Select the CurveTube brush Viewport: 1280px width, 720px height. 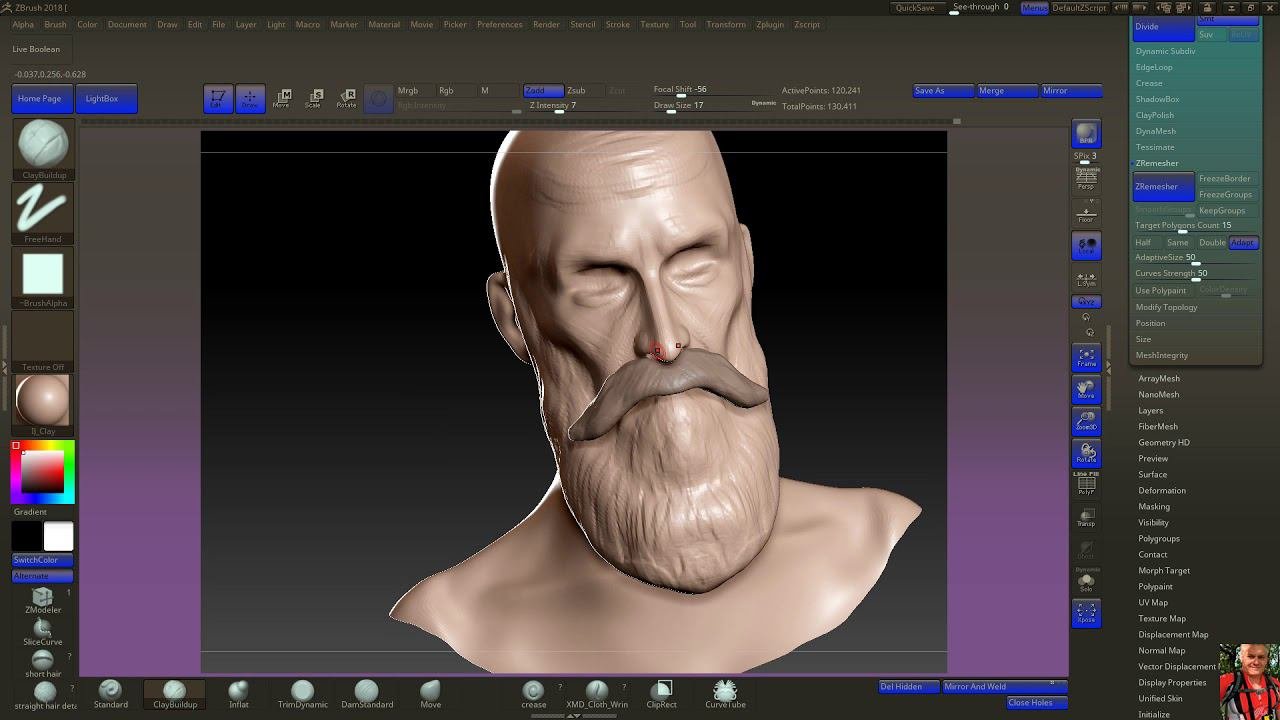pos(725,692)
